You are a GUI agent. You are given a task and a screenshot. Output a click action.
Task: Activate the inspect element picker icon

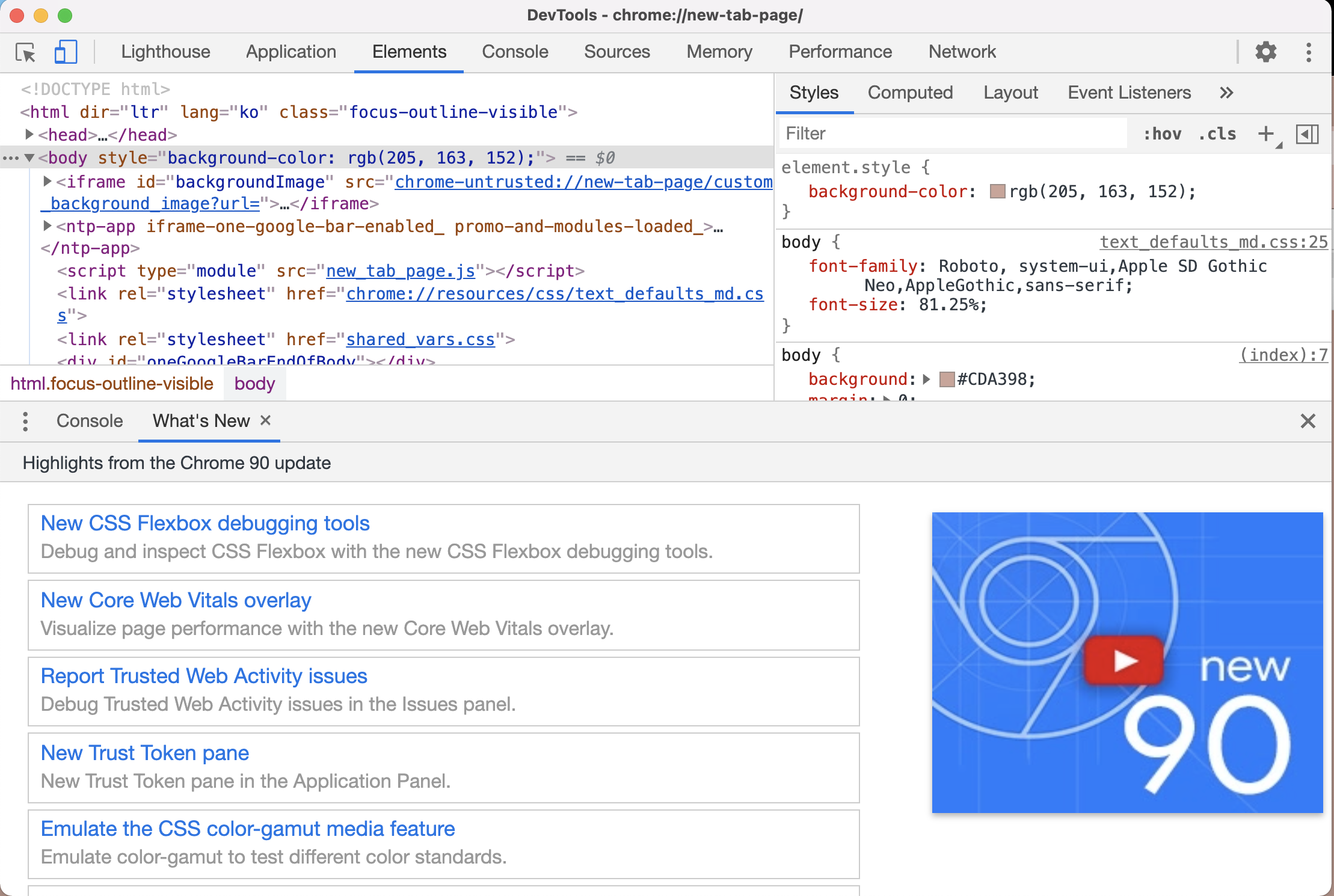(x=26, y=52)
